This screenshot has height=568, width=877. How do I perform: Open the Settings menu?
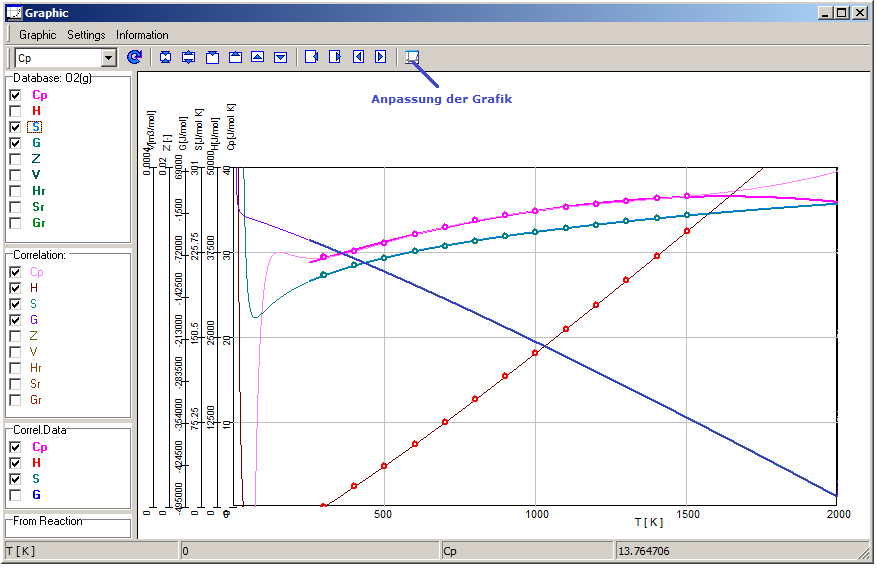coord(86,35)
